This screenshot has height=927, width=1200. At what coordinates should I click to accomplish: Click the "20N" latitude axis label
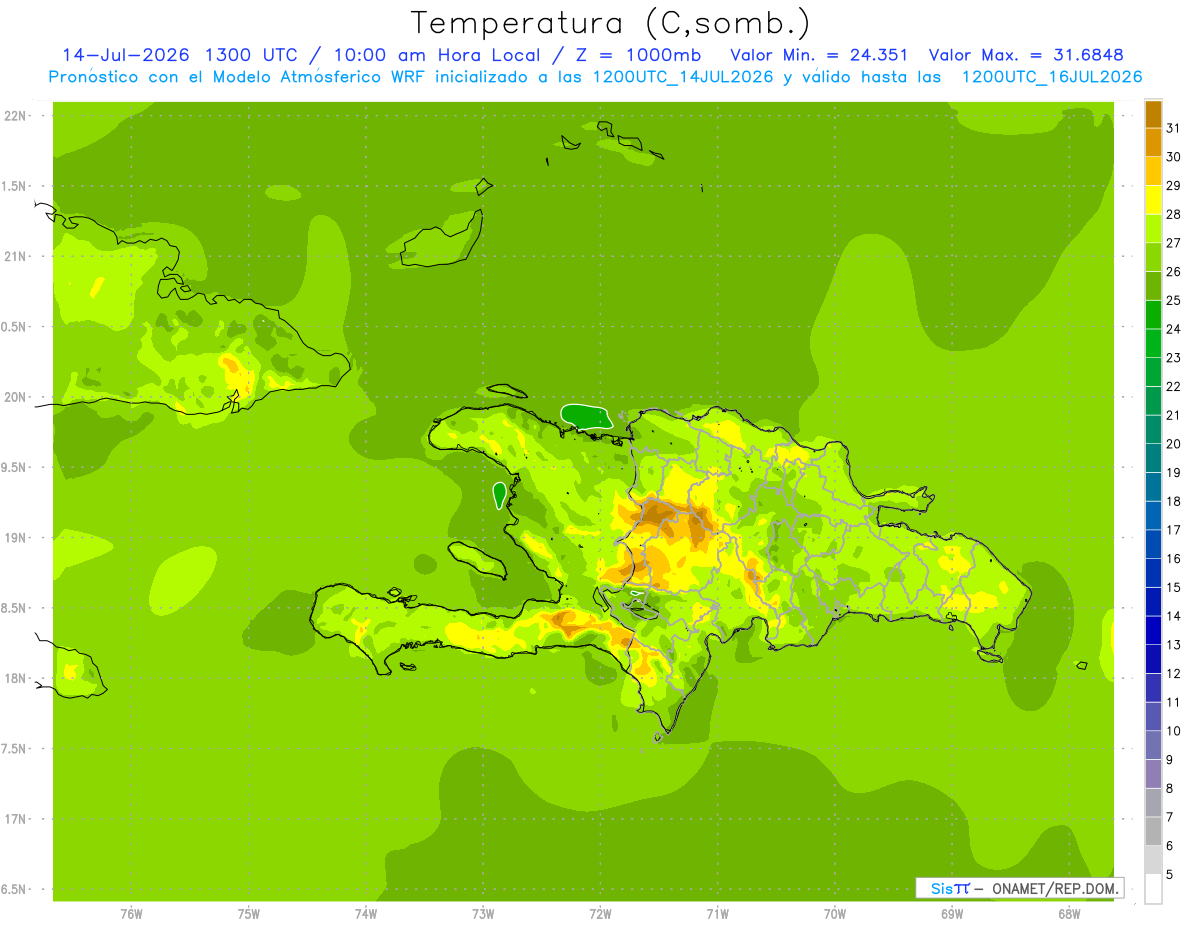click(16, 397)
